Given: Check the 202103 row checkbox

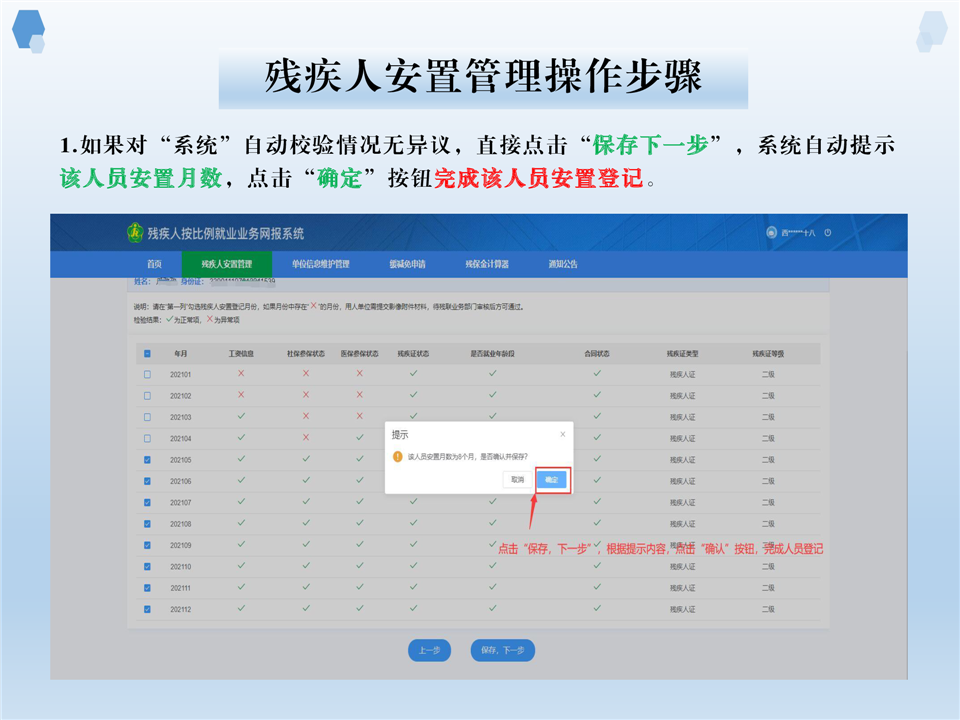Looking at the screenshot, I should 148,417.
